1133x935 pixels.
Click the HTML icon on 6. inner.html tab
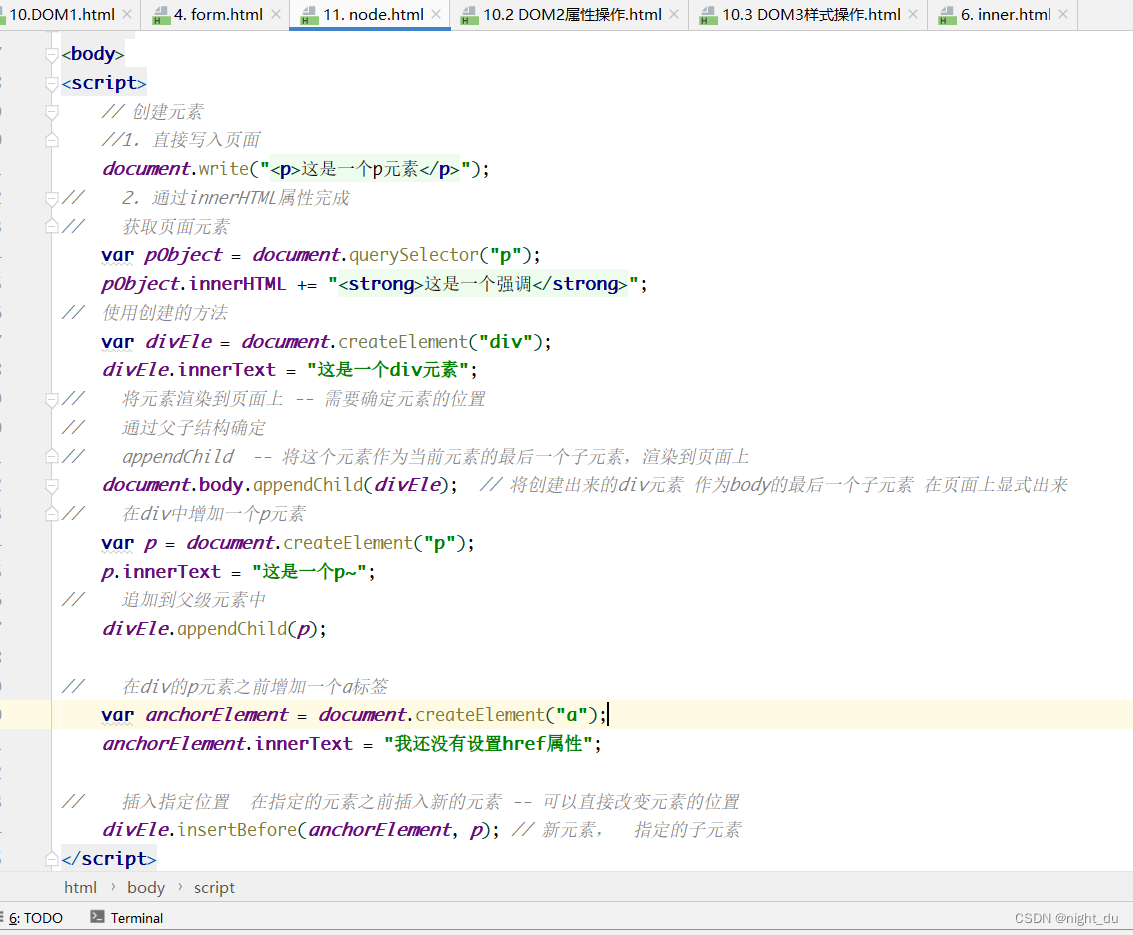[x=946, y=15]
